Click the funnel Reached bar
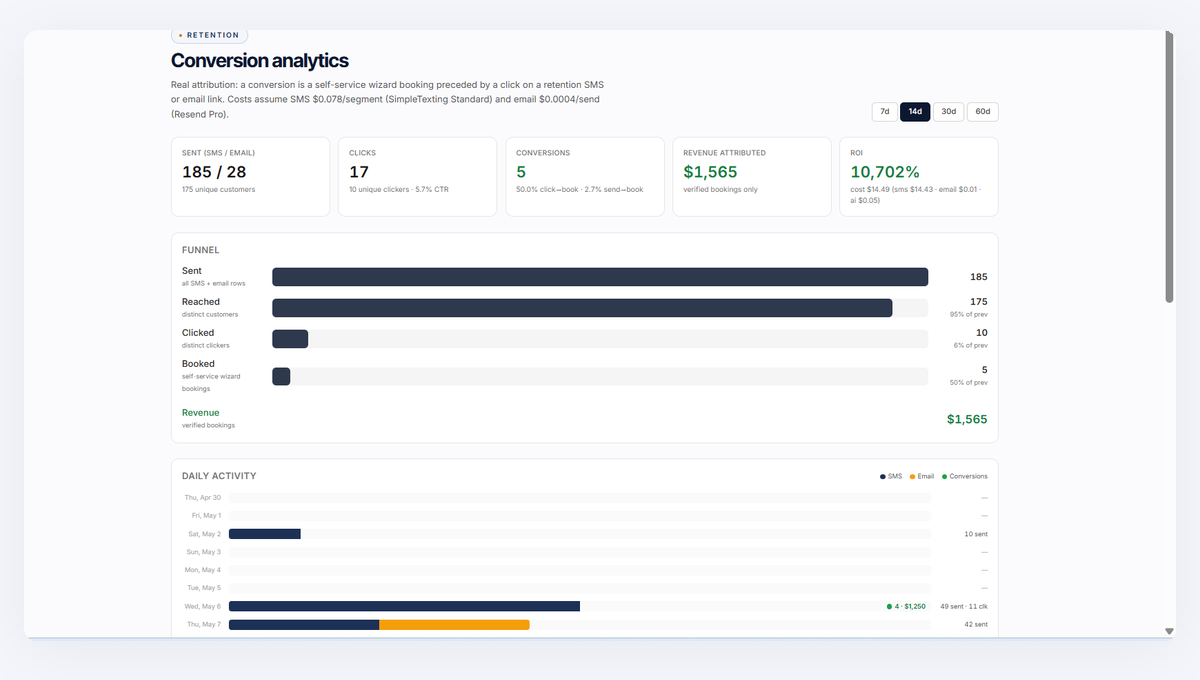1200x680 pixels. [x=582, y=308]
